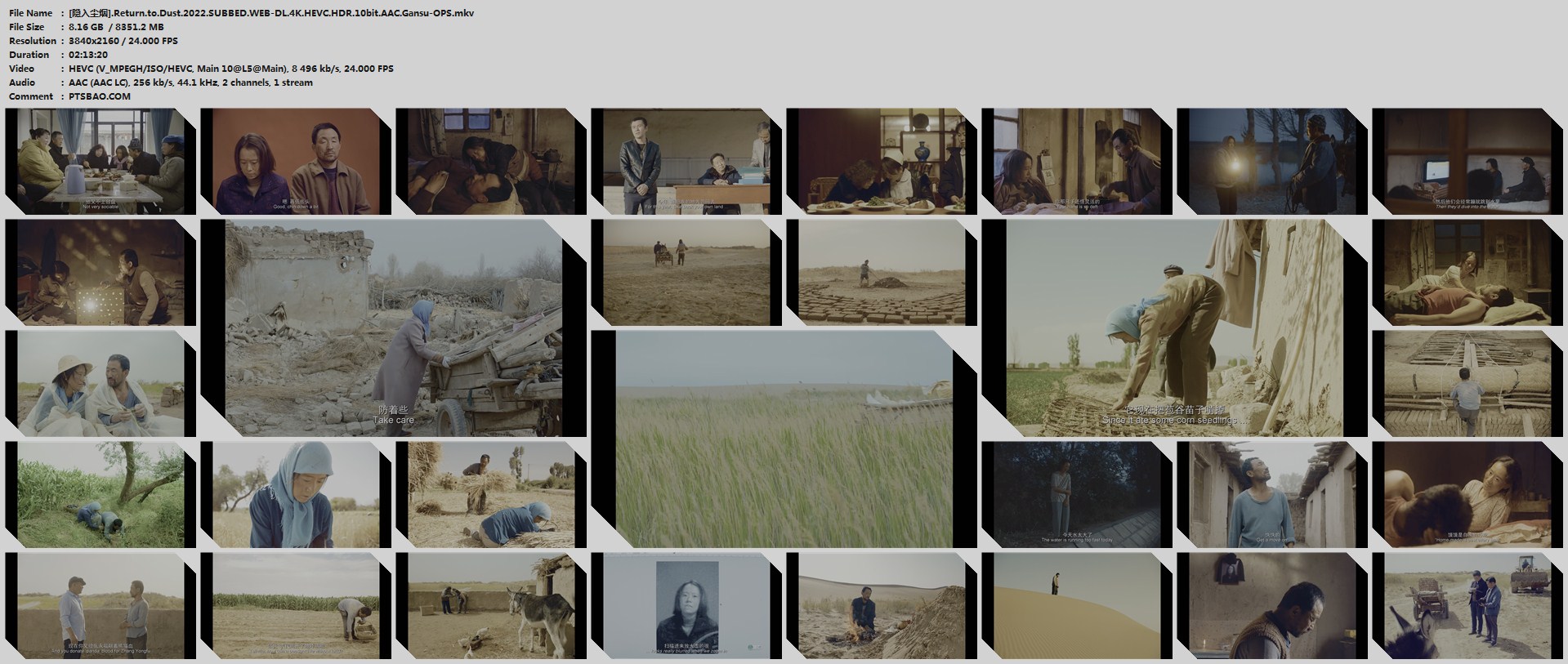
Task: Open thumbnail of woman bathing a man
Action: (1467, 495)
